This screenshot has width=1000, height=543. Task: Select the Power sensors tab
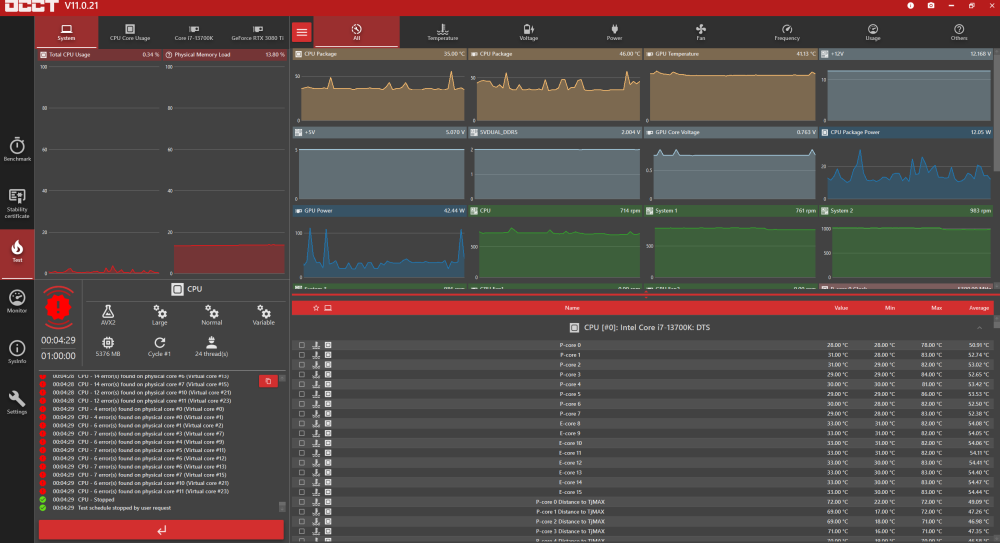615,32
